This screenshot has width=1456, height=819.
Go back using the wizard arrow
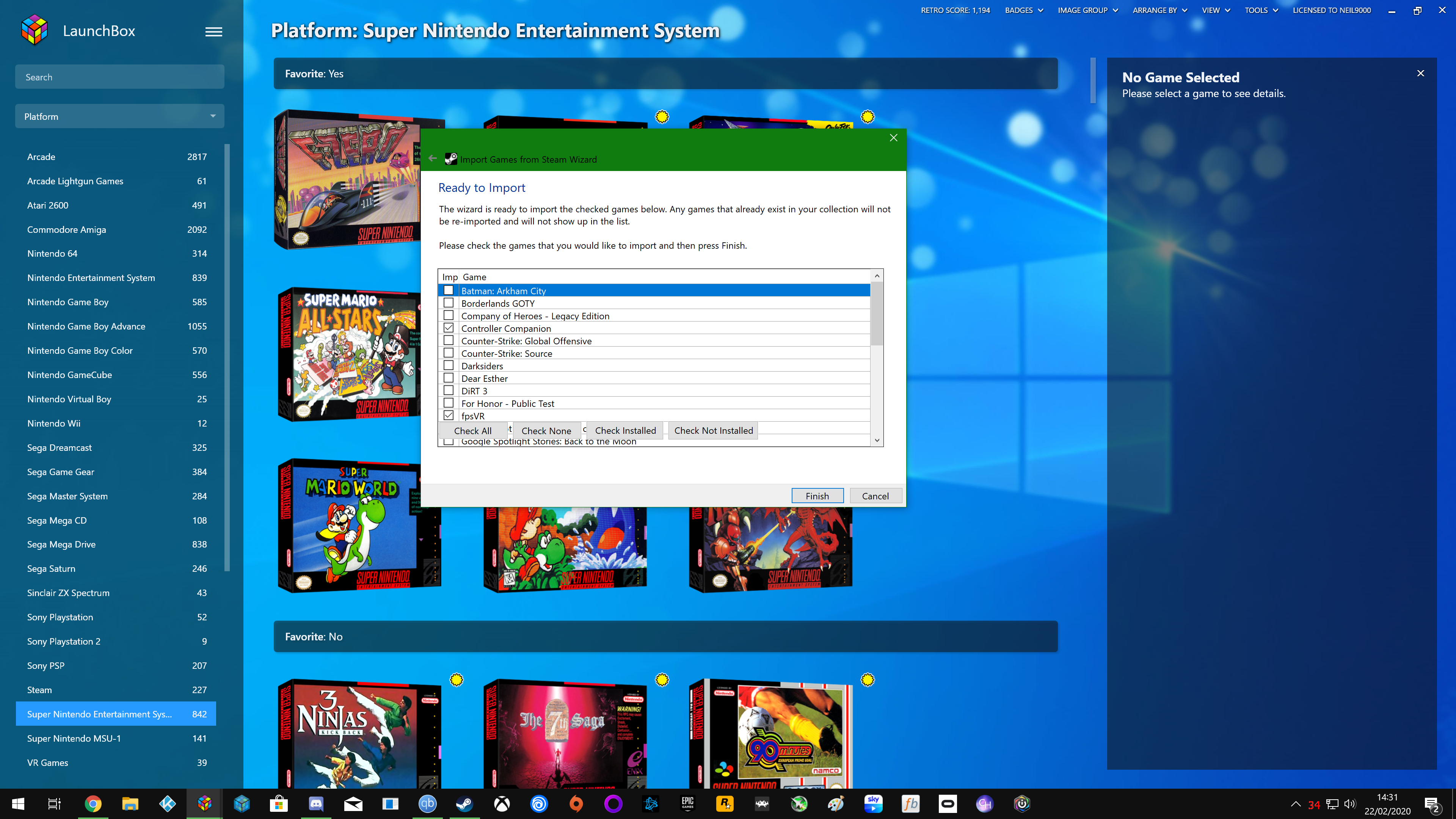click(x=433, y=159)
